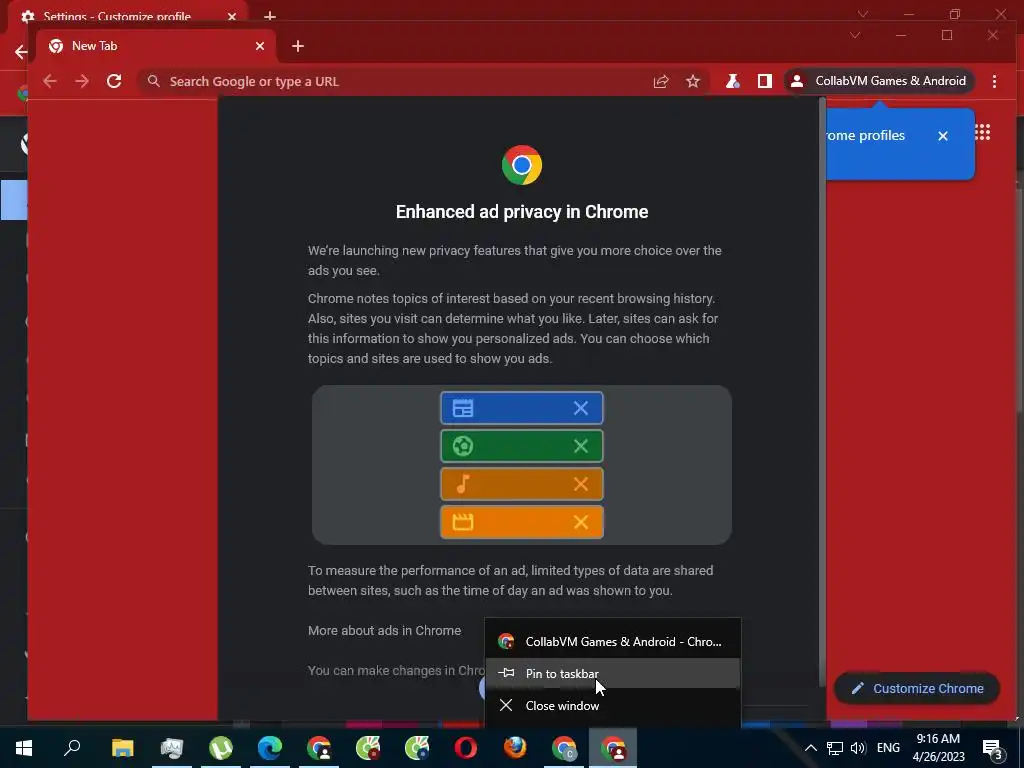Click the Enhanced ad privacy in Chrome heading
This screenshot has width=1024, height=768.
(x=522, y=212)
